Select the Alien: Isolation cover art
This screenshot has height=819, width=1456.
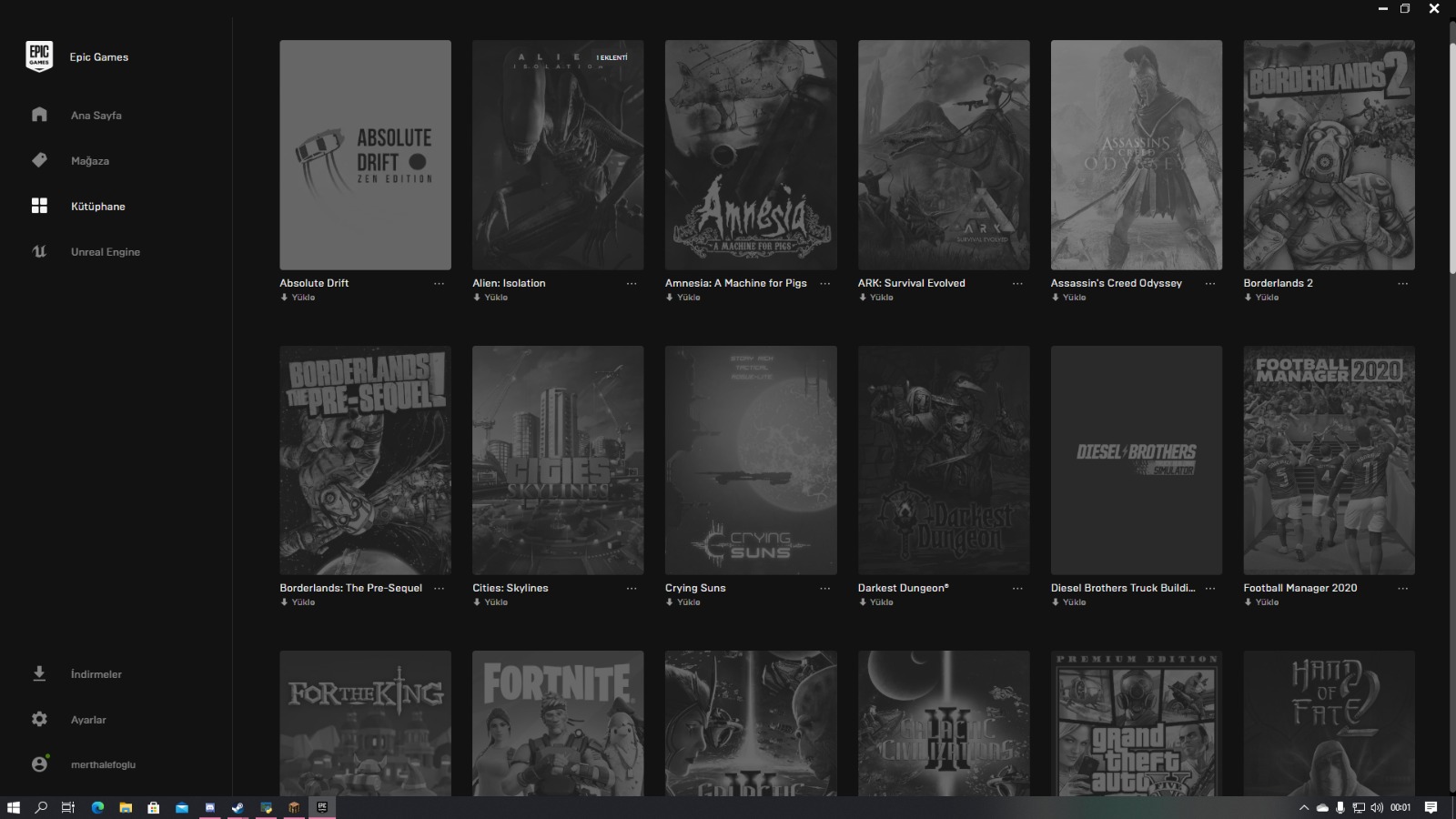point(558,155)
